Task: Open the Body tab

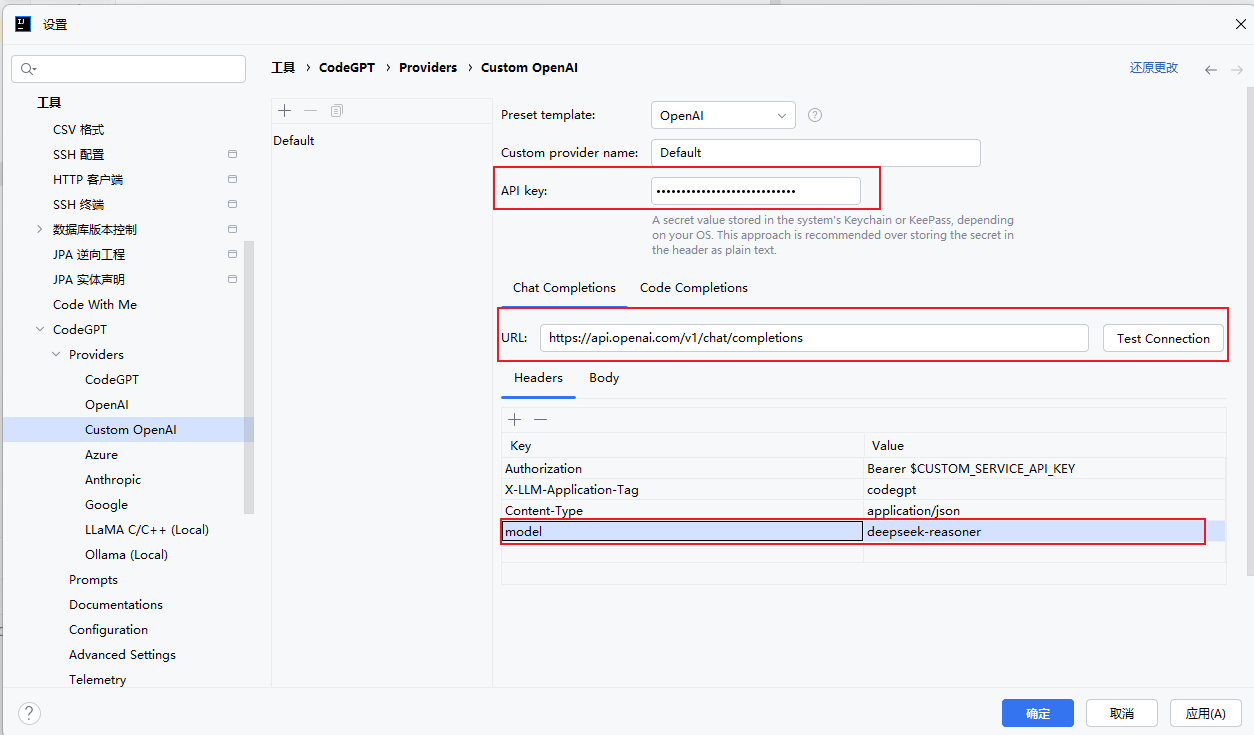Action: tap(604, 378)
